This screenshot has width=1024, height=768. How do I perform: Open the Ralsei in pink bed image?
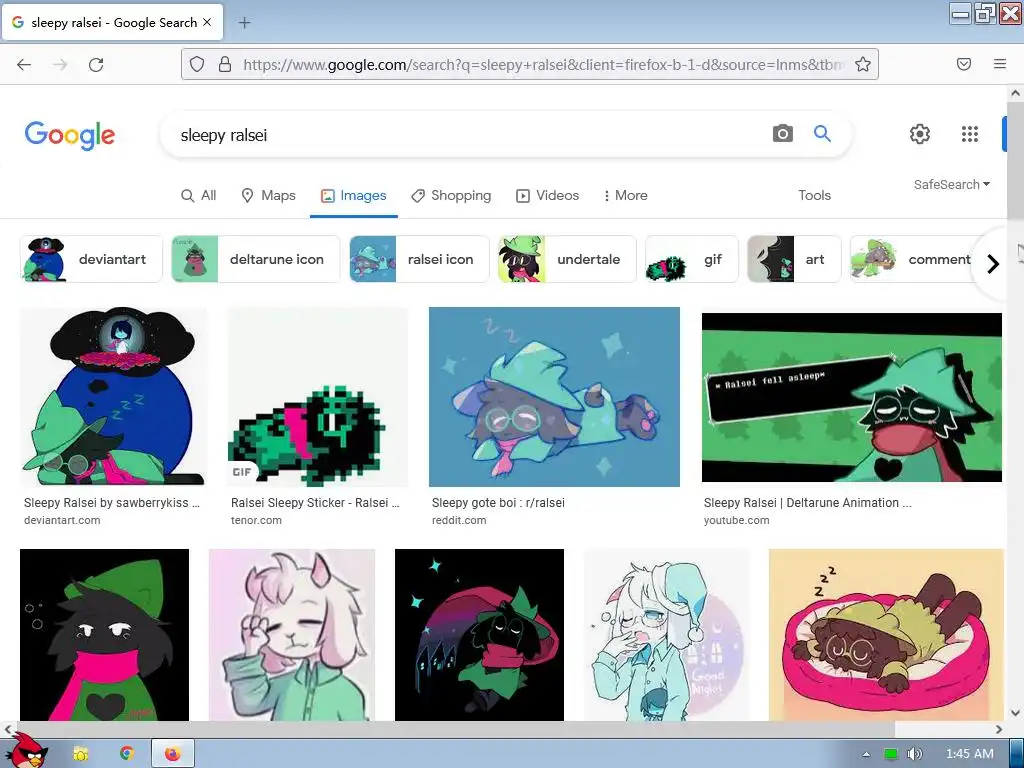(x=886, y=635)
